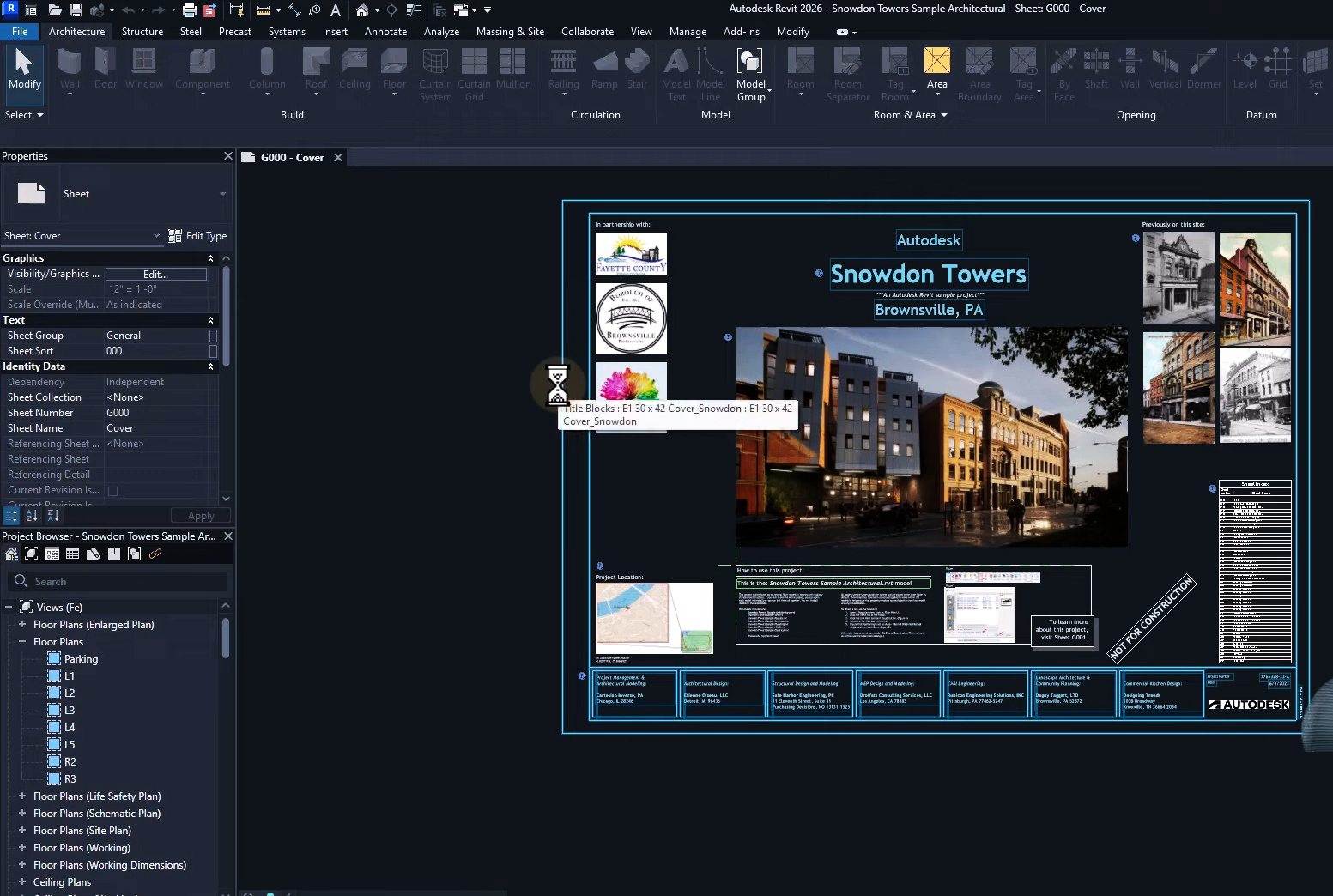
Task: Select the G000 - Cover view tab
Action: click(x=292, y=158)
